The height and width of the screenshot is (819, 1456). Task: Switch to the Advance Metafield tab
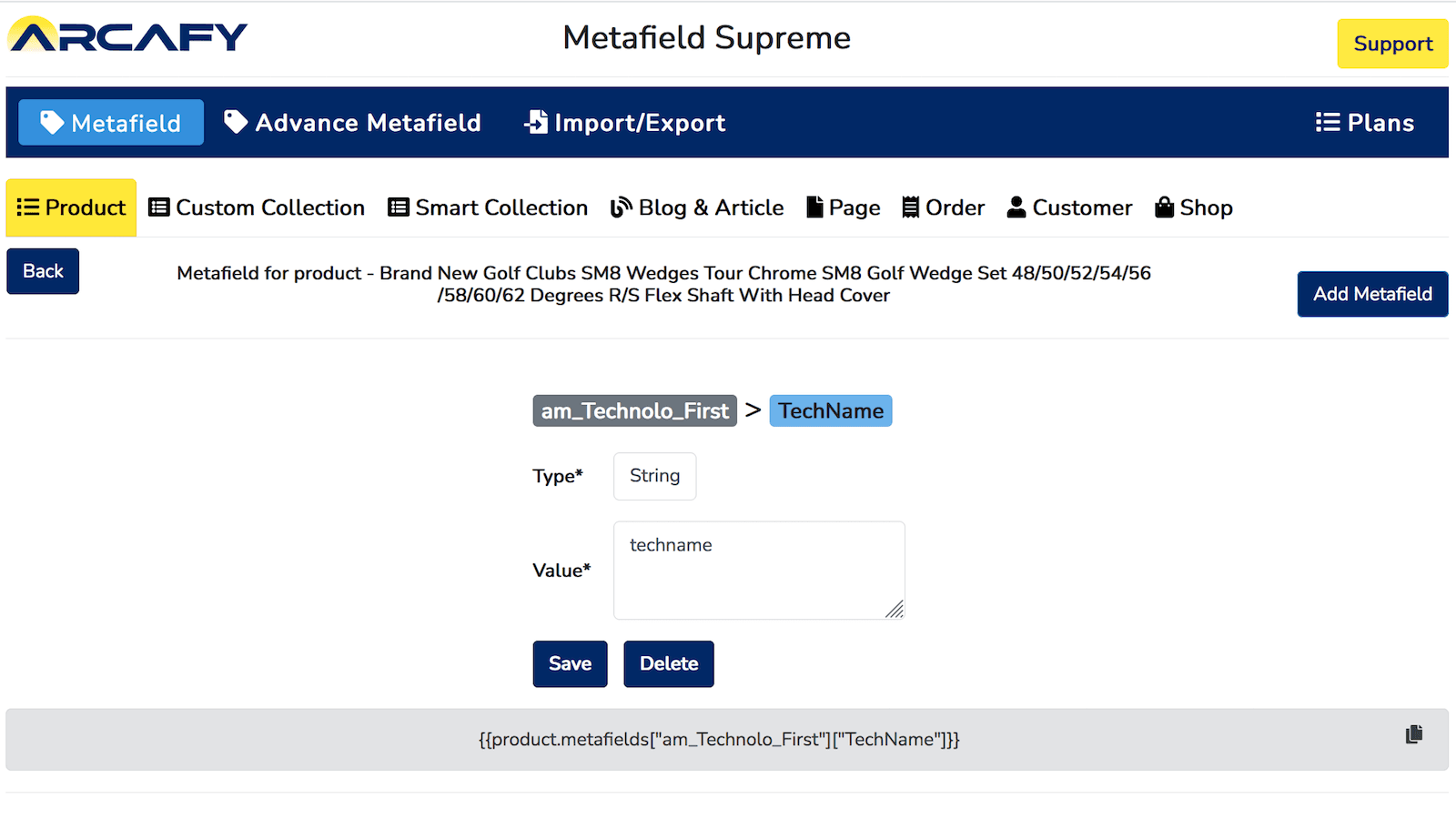tap(352, 122)
